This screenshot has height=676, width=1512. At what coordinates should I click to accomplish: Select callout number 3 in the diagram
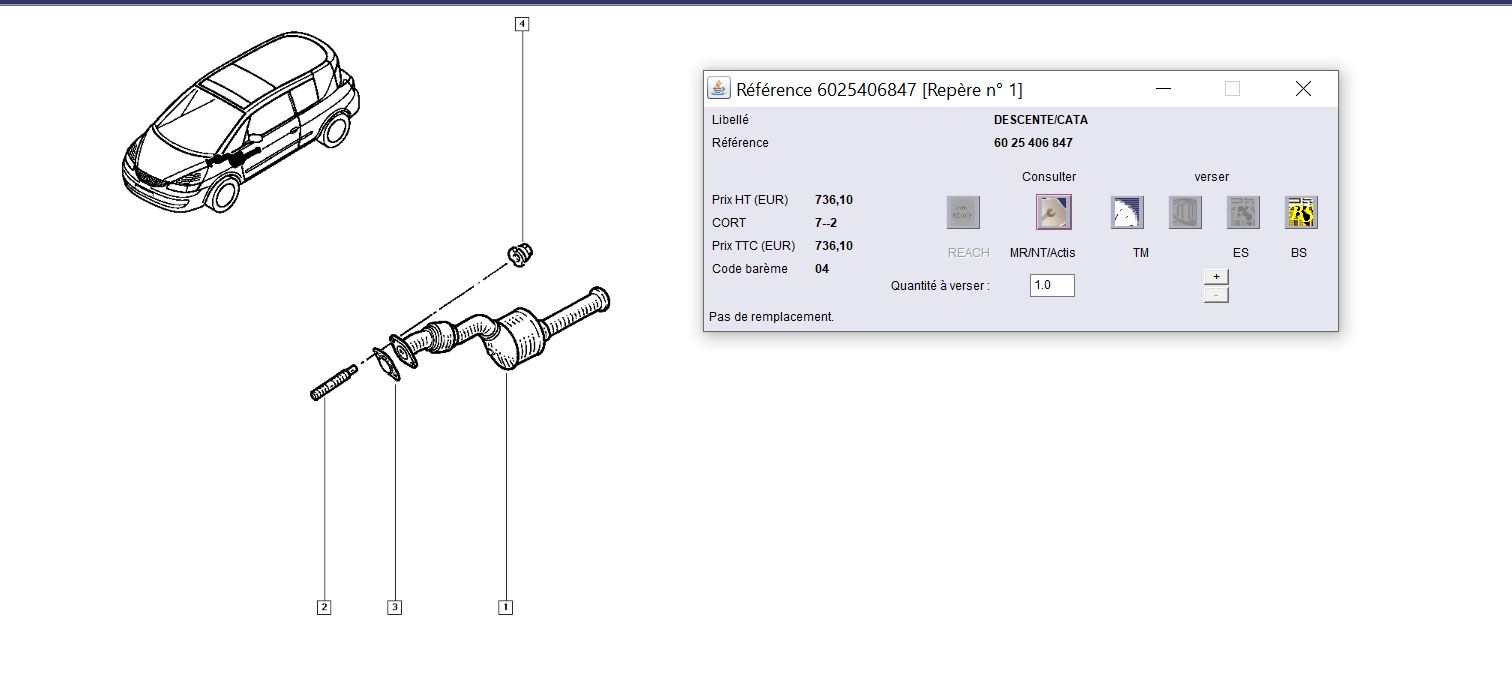395,607
